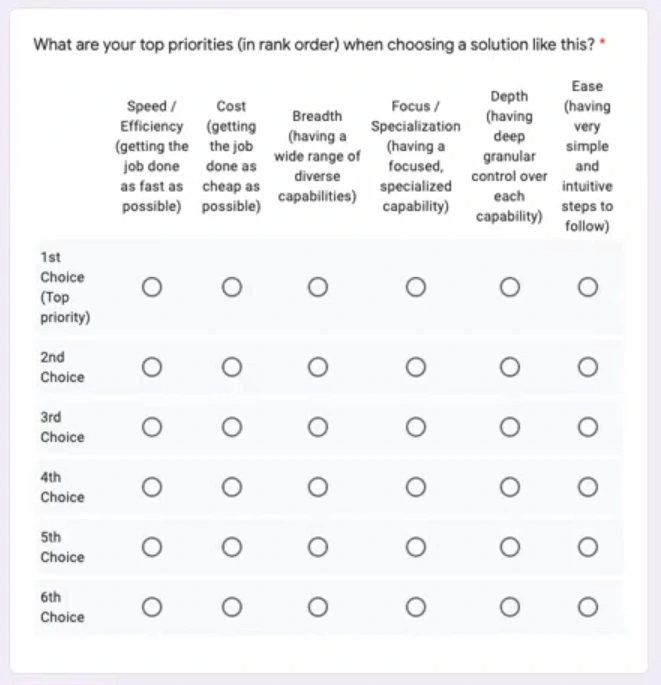Pick Speed / Efficiency as 5th Choice
The height and width of the screenshot is (685, 661).
[x=152, y=547]
